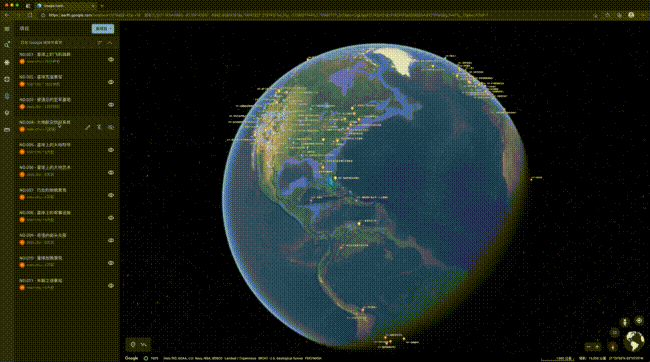Click the bottom-most icon in left sidebar
This screenshot has height=362, width=650.
(x=7, y=130)
